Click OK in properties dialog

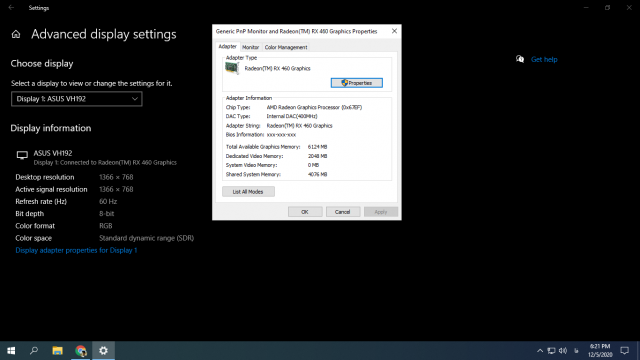click(305, 212)
